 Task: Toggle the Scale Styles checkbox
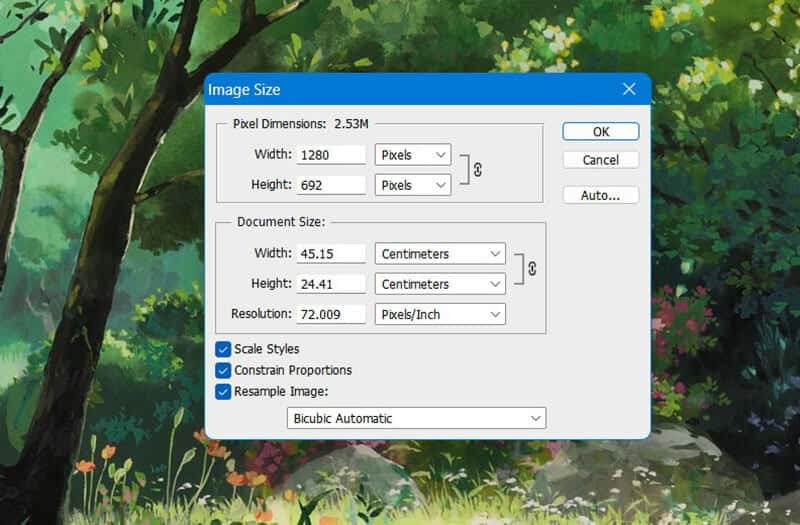(224, 349)
